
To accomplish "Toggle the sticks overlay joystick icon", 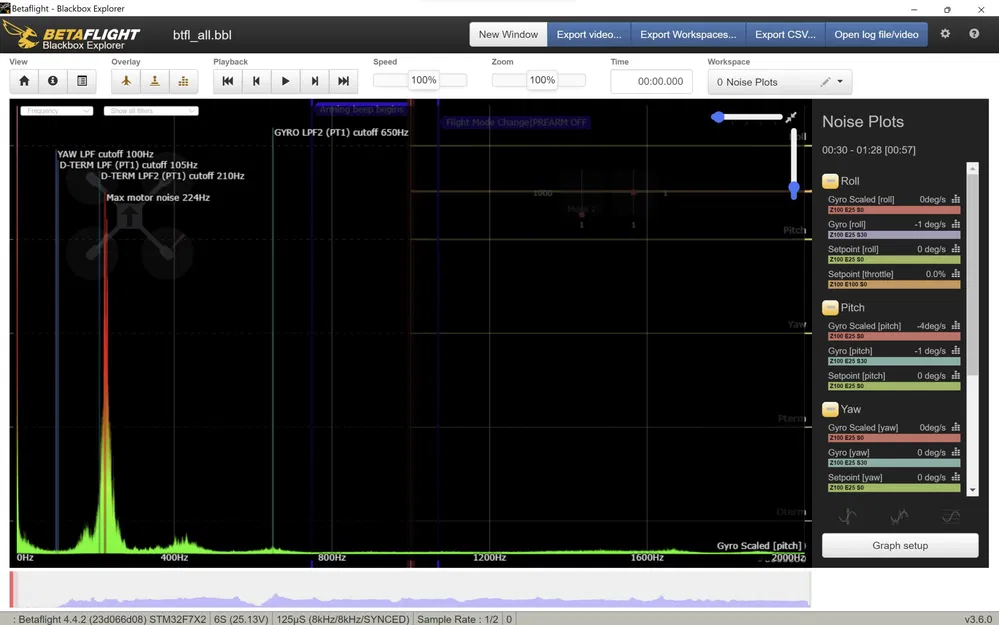I will pos(155,81).
